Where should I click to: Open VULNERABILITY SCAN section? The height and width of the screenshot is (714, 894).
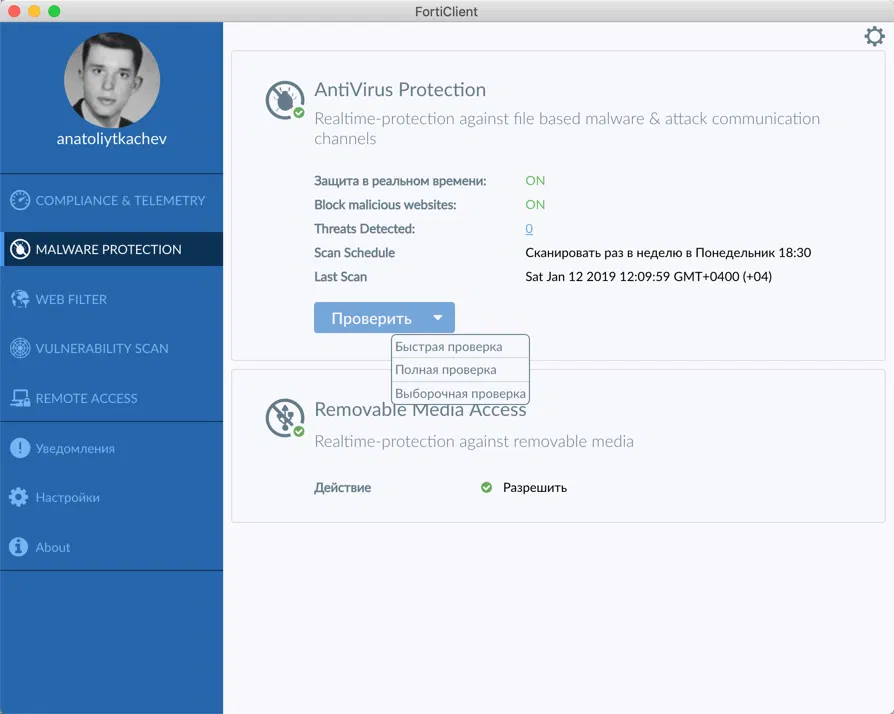tap(112, 348)
